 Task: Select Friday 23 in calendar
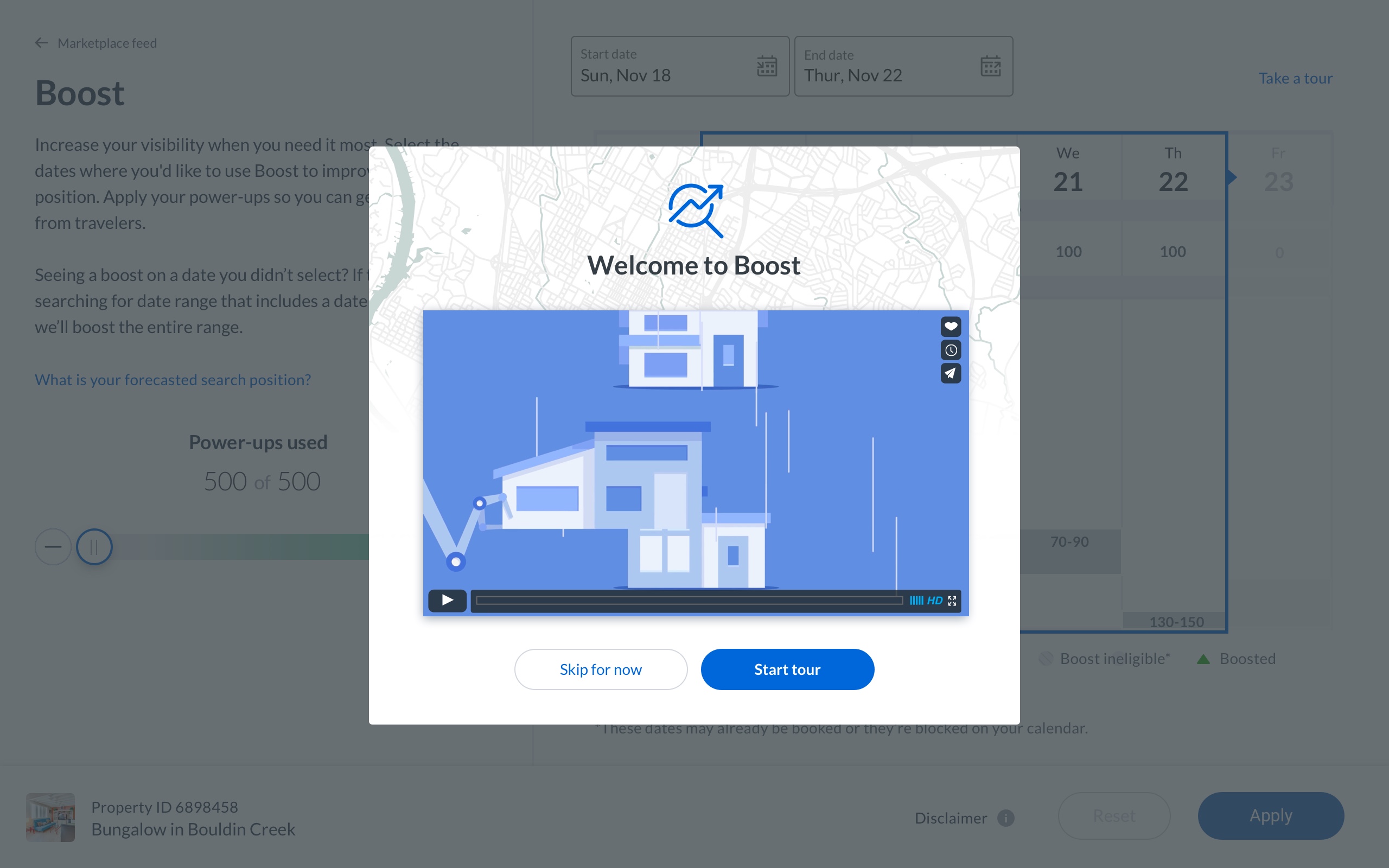tap(1278, 170)
